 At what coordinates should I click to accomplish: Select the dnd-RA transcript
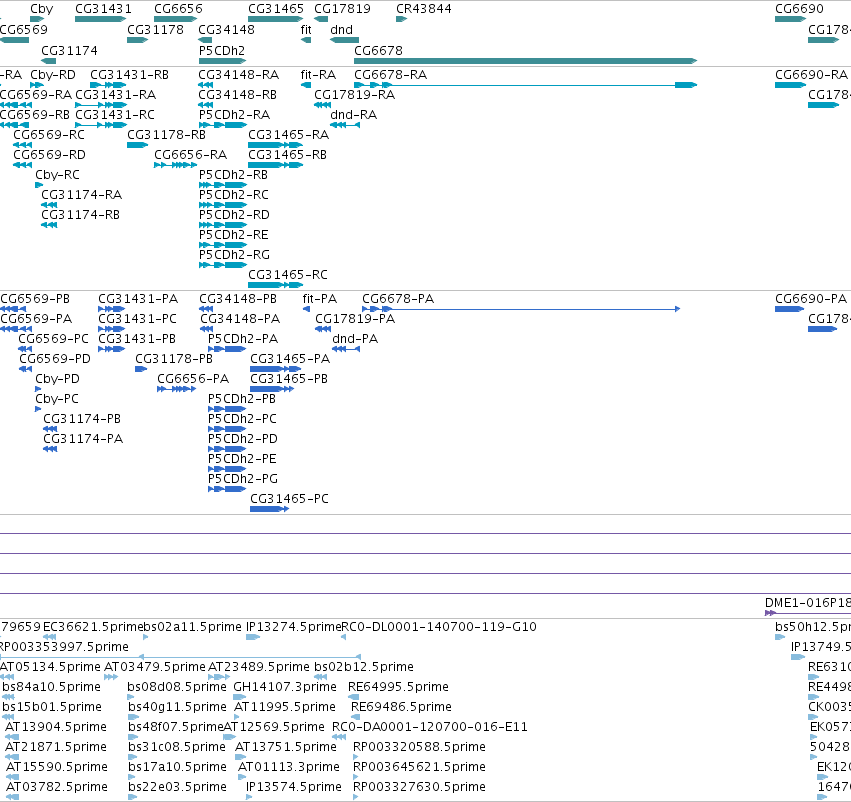[345, 125]
